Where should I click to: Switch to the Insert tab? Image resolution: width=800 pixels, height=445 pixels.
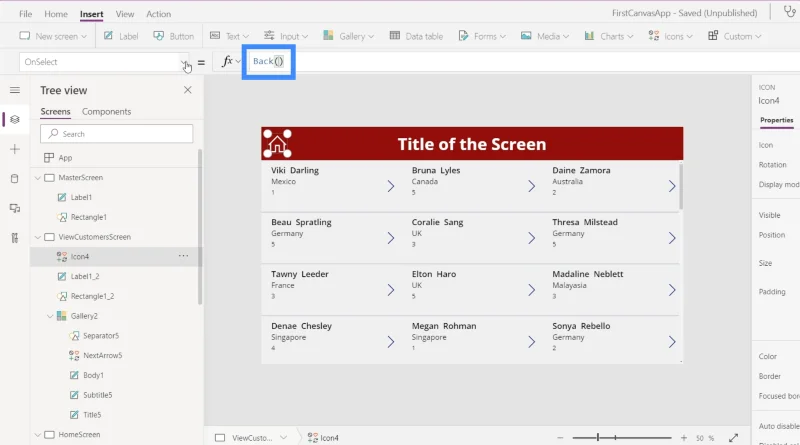point(91,14)
